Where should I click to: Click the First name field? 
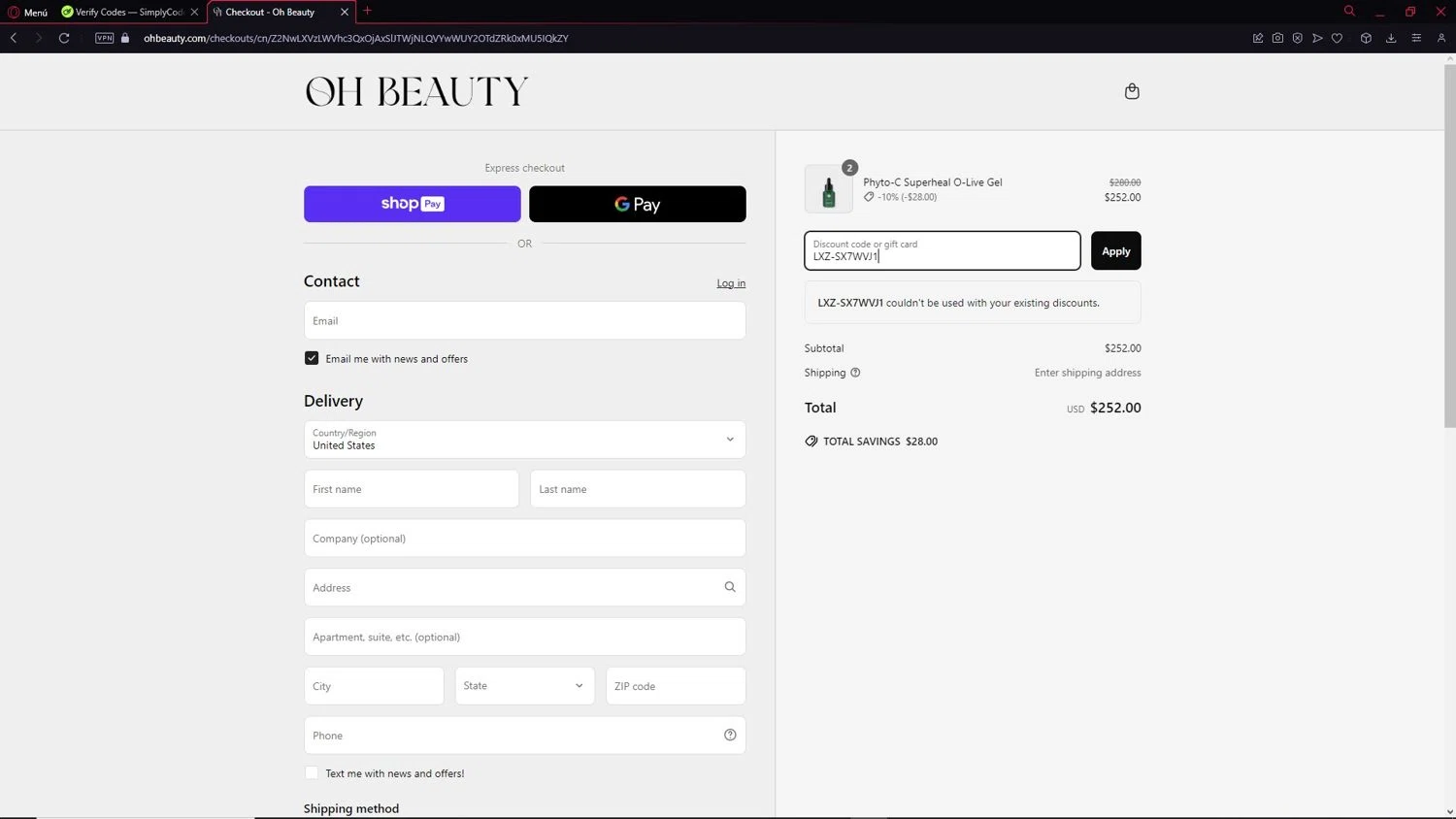coord(412,489)
